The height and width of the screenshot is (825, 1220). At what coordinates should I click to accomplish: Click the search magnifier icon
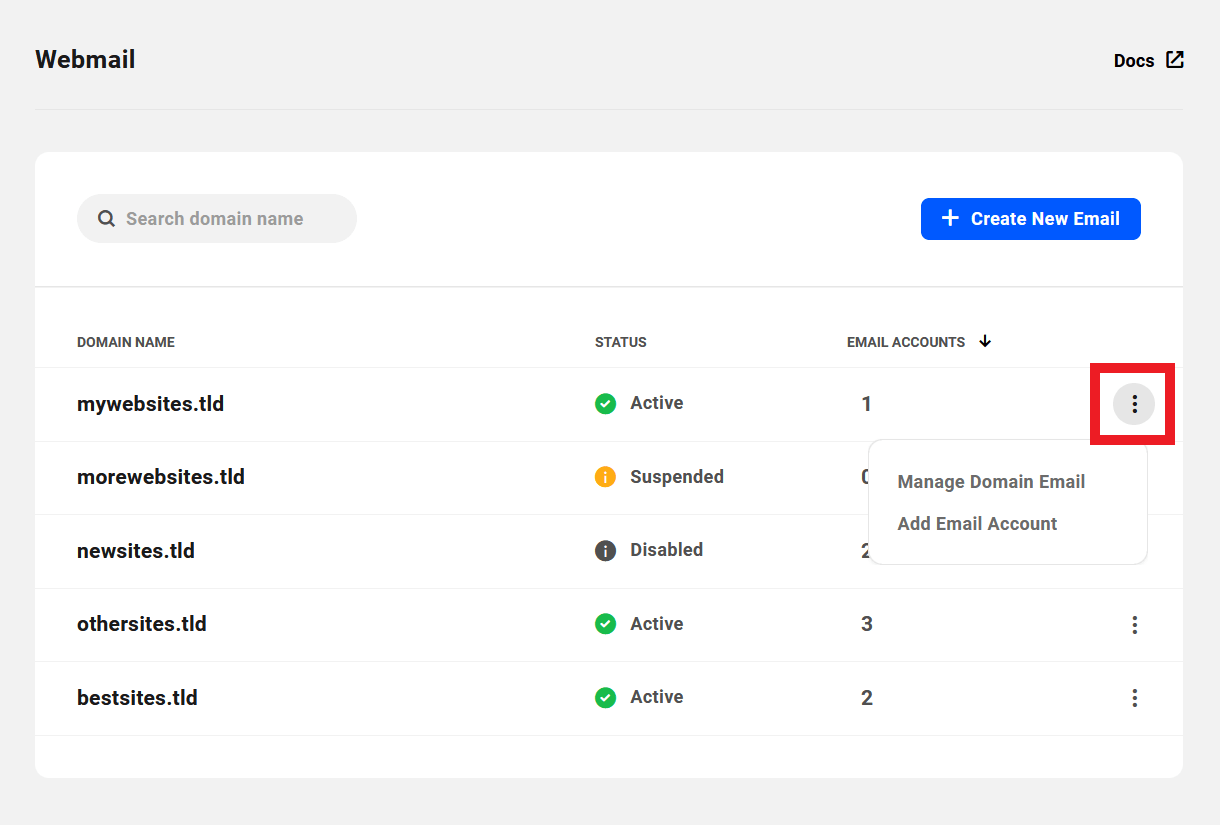[106, 218]
